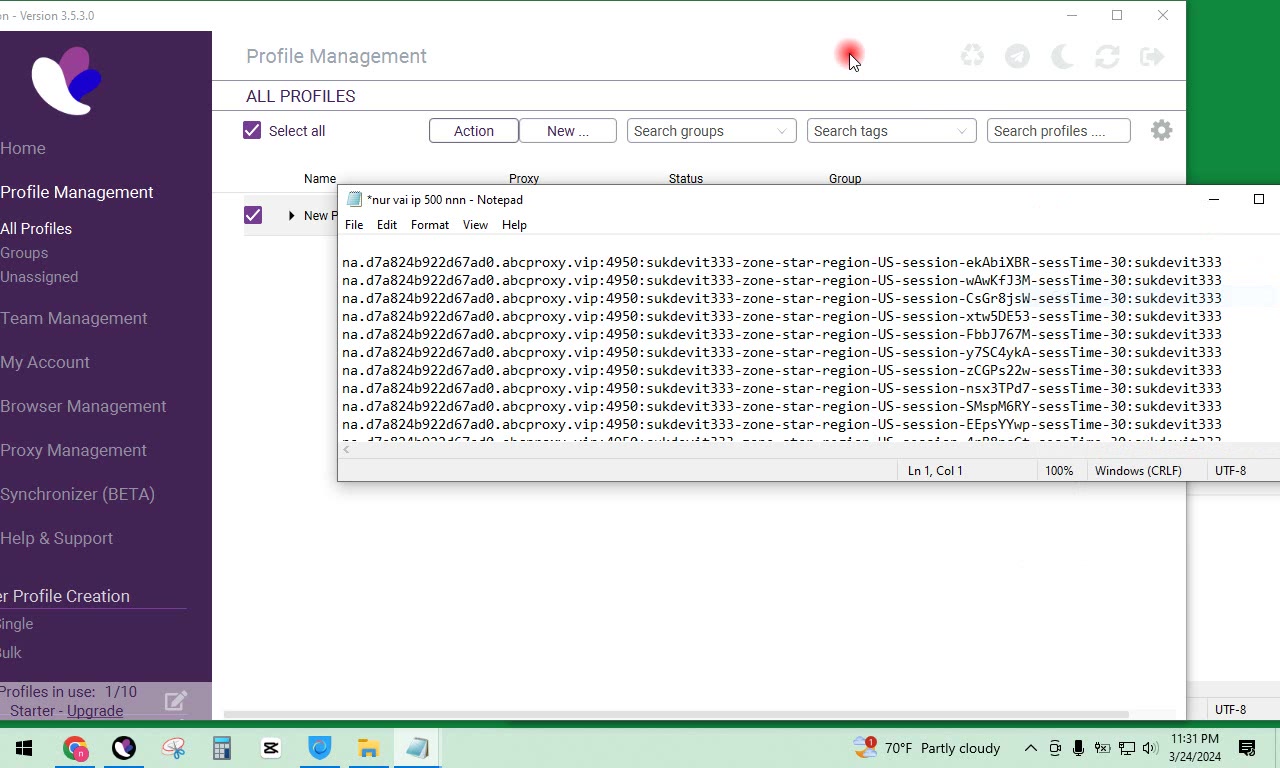
Task: Open the Format menu in Notepad
Action: click(x=430, y=225)
